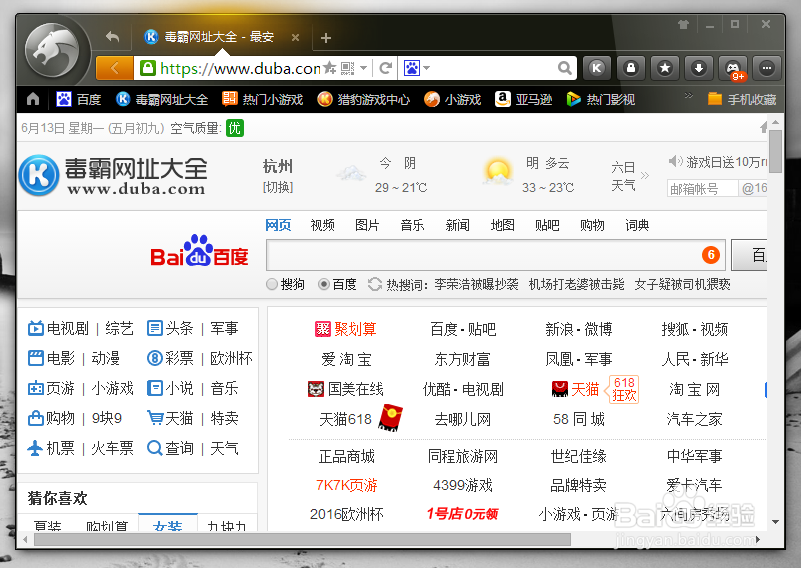This screenshot has width=801, height=568.
Task: Open the 亚马逊 bookmark
Action: (x=524, y=99)
